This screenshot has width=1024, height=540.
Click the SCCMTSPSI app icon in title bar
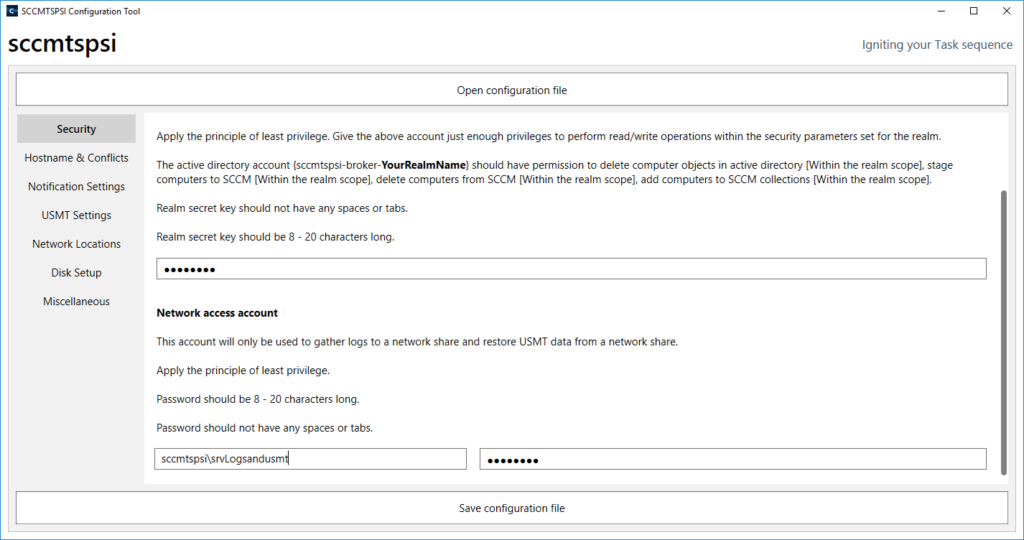click(11, 11)
